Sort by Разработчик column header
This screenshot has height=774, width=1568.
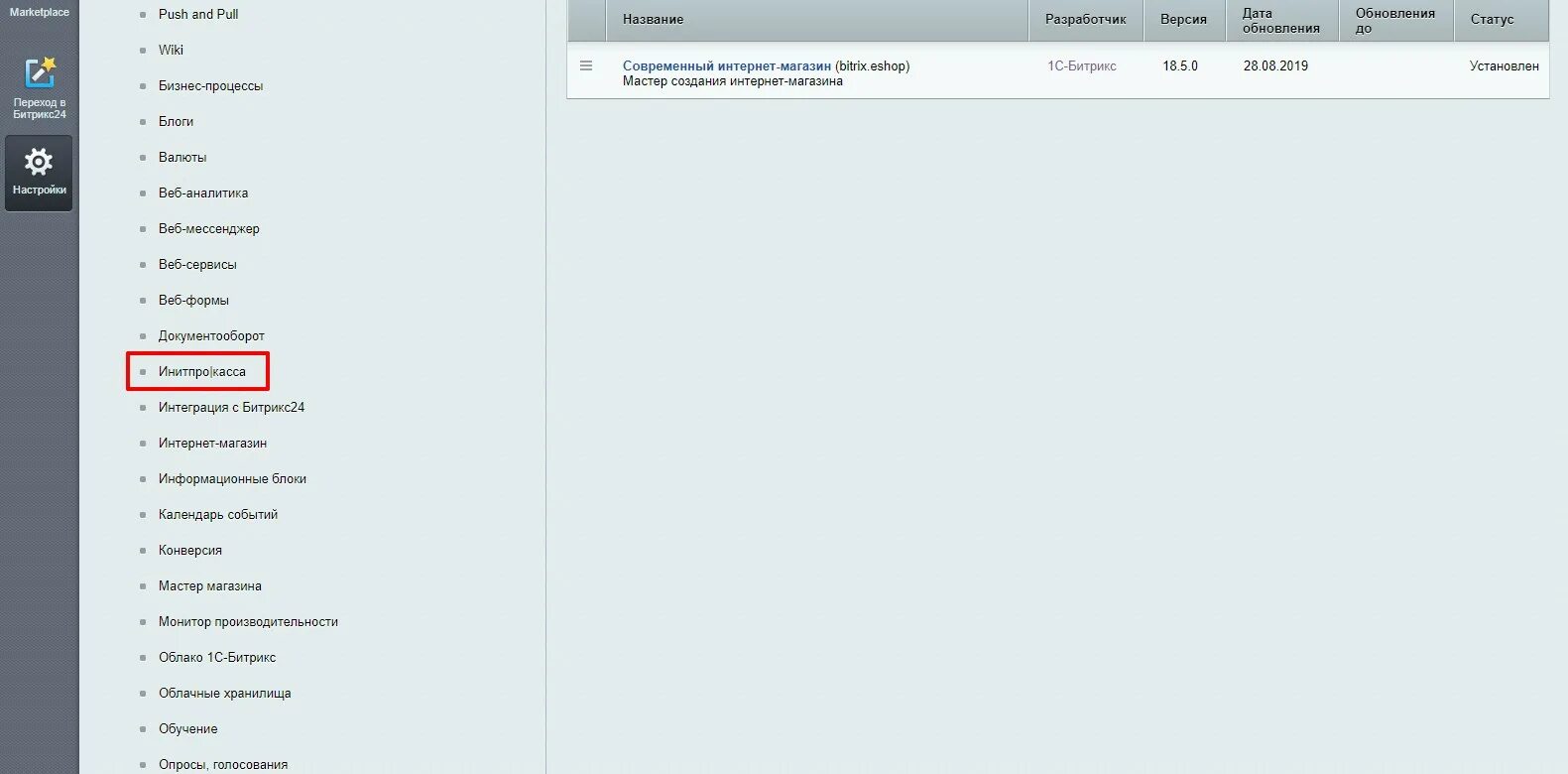coord(1086,20)
